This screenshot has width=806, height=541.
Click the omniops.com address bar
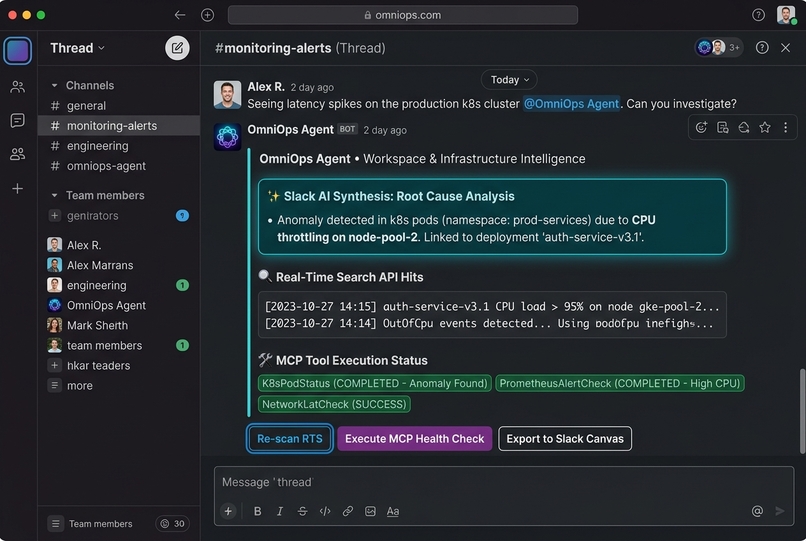[402, 15]
